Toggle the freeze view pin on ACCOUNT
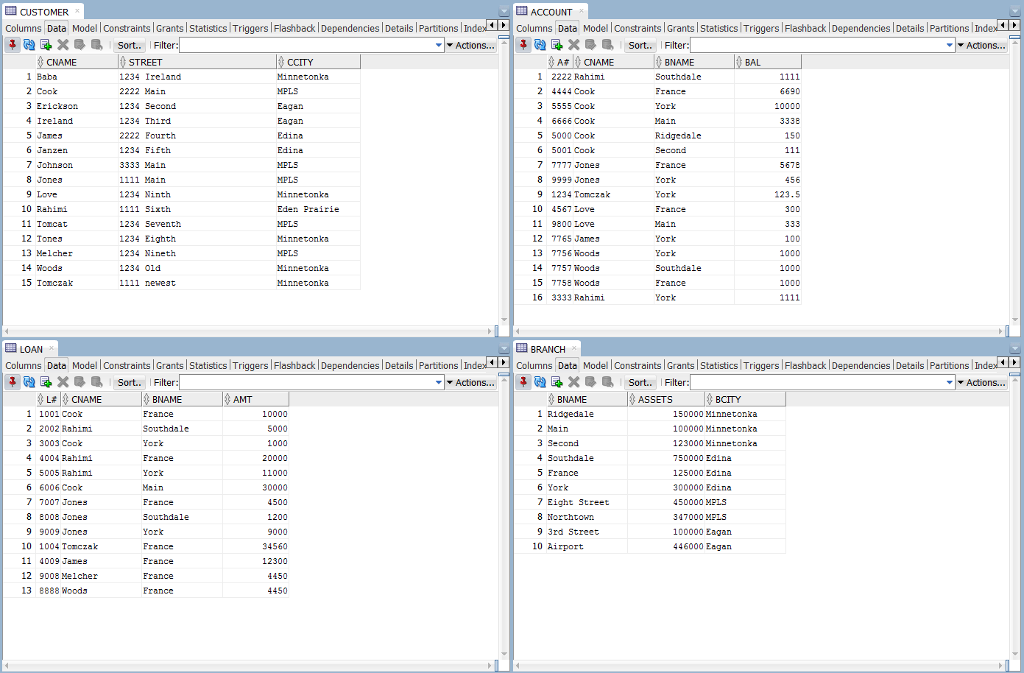Viewport: 1024px width, 673px height. point(525,45)
